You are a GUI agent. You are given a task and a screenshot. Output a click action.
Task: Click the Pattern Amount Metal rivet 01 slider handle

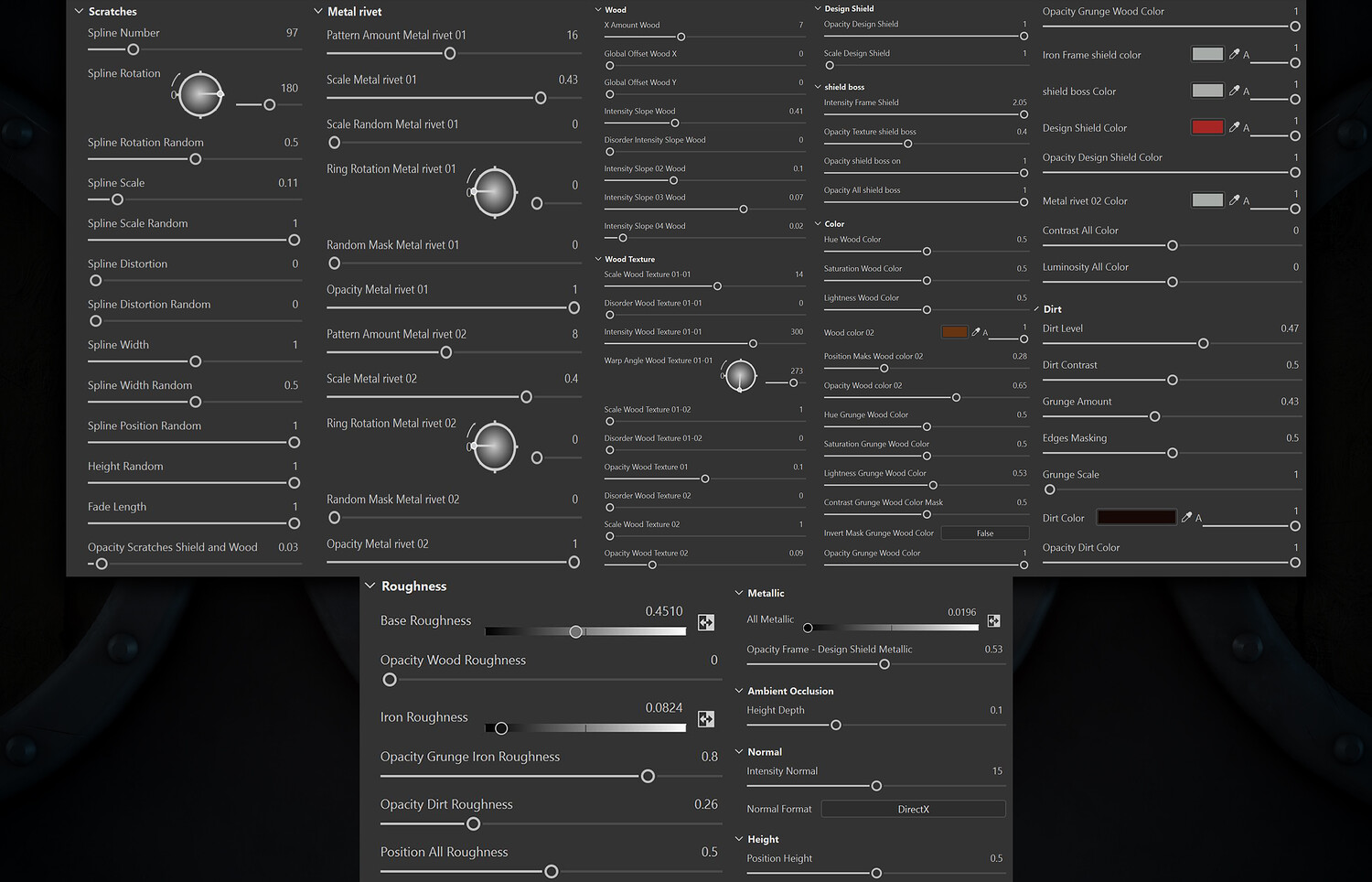tap(450, 53)
